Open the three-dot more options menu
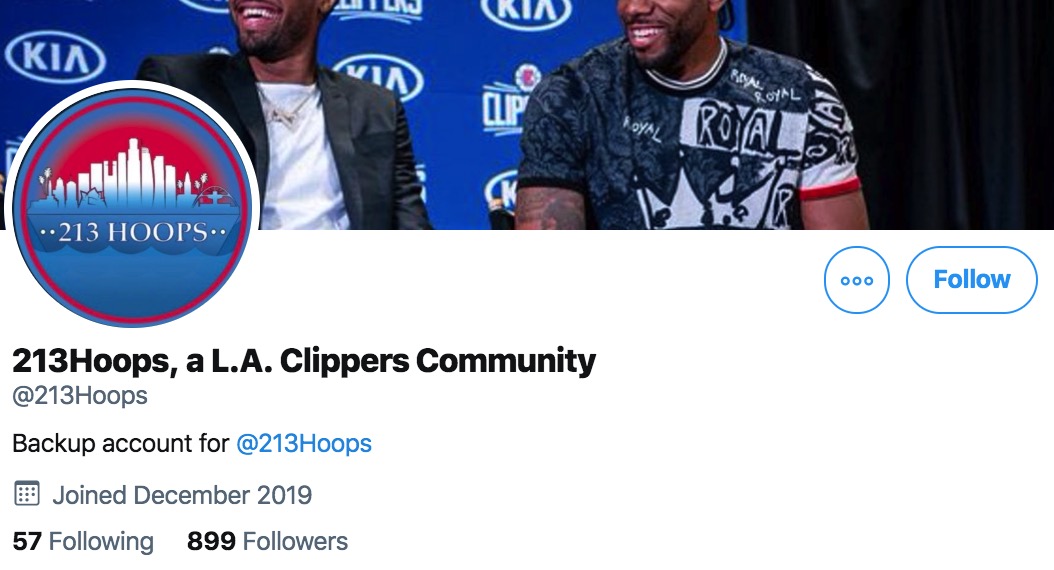 click(857, 280)
